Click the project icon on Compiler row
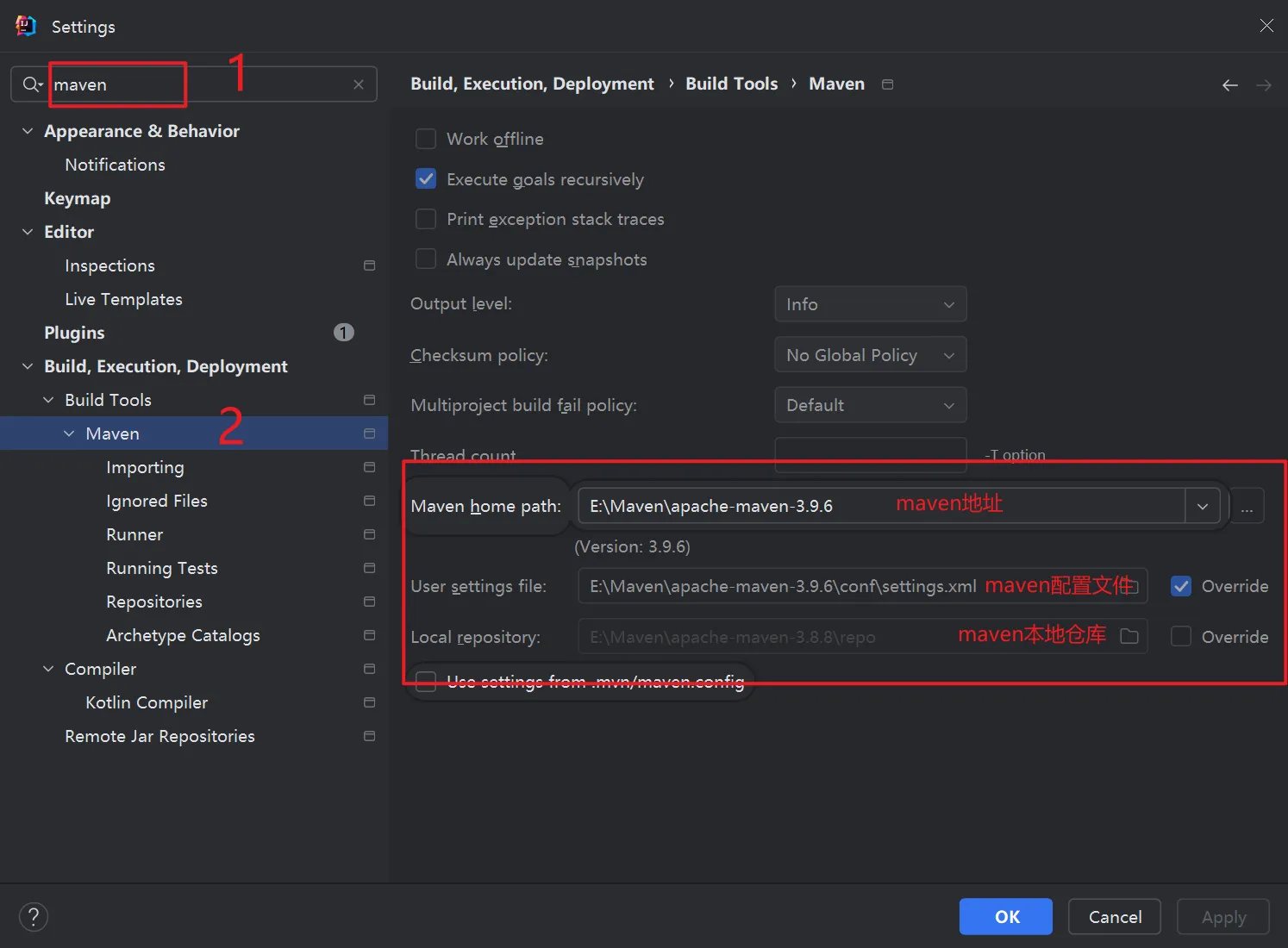The image size is (1288, 948). [370, 669]
